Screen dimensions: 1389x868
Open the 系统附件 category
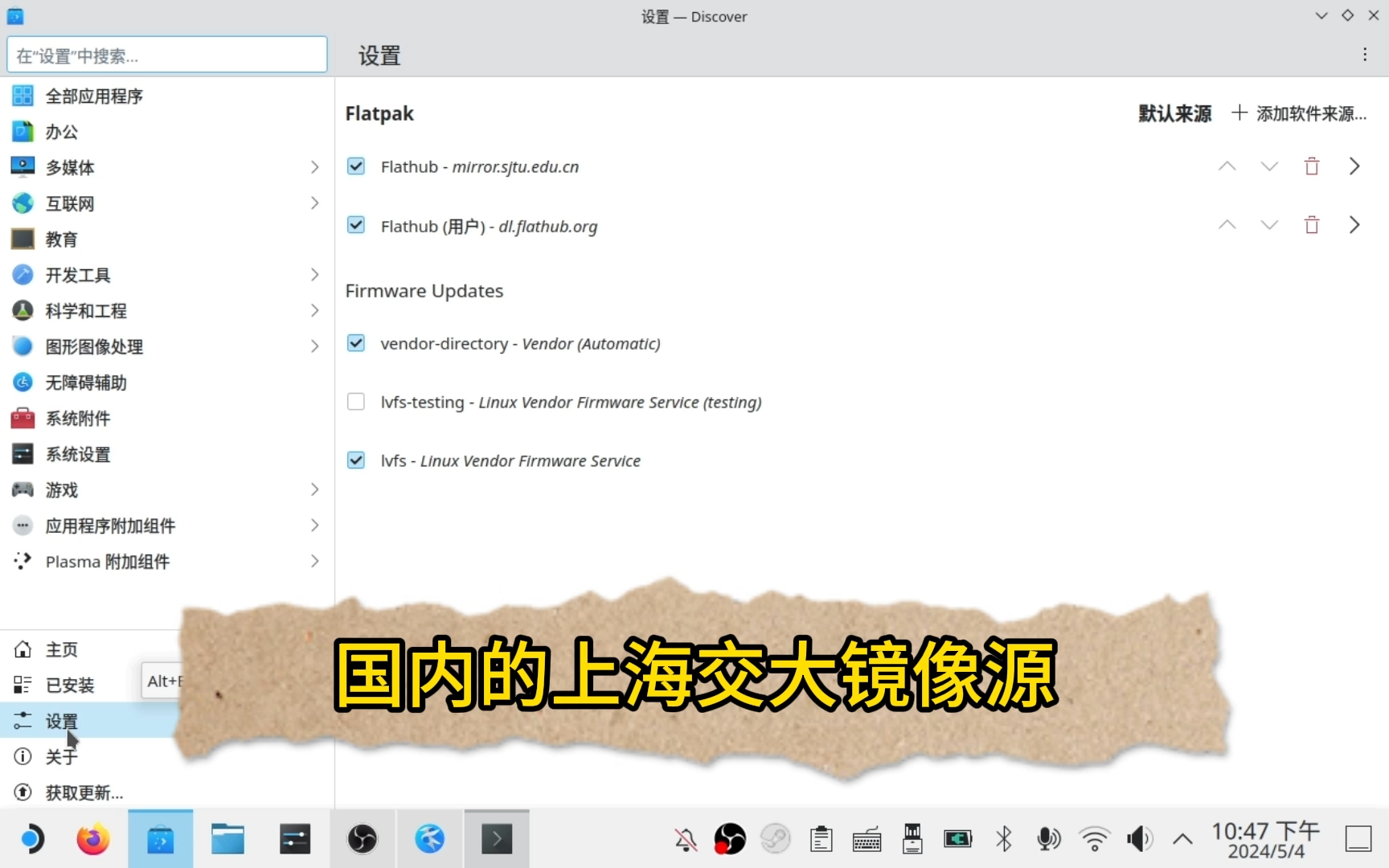[166, 418]
